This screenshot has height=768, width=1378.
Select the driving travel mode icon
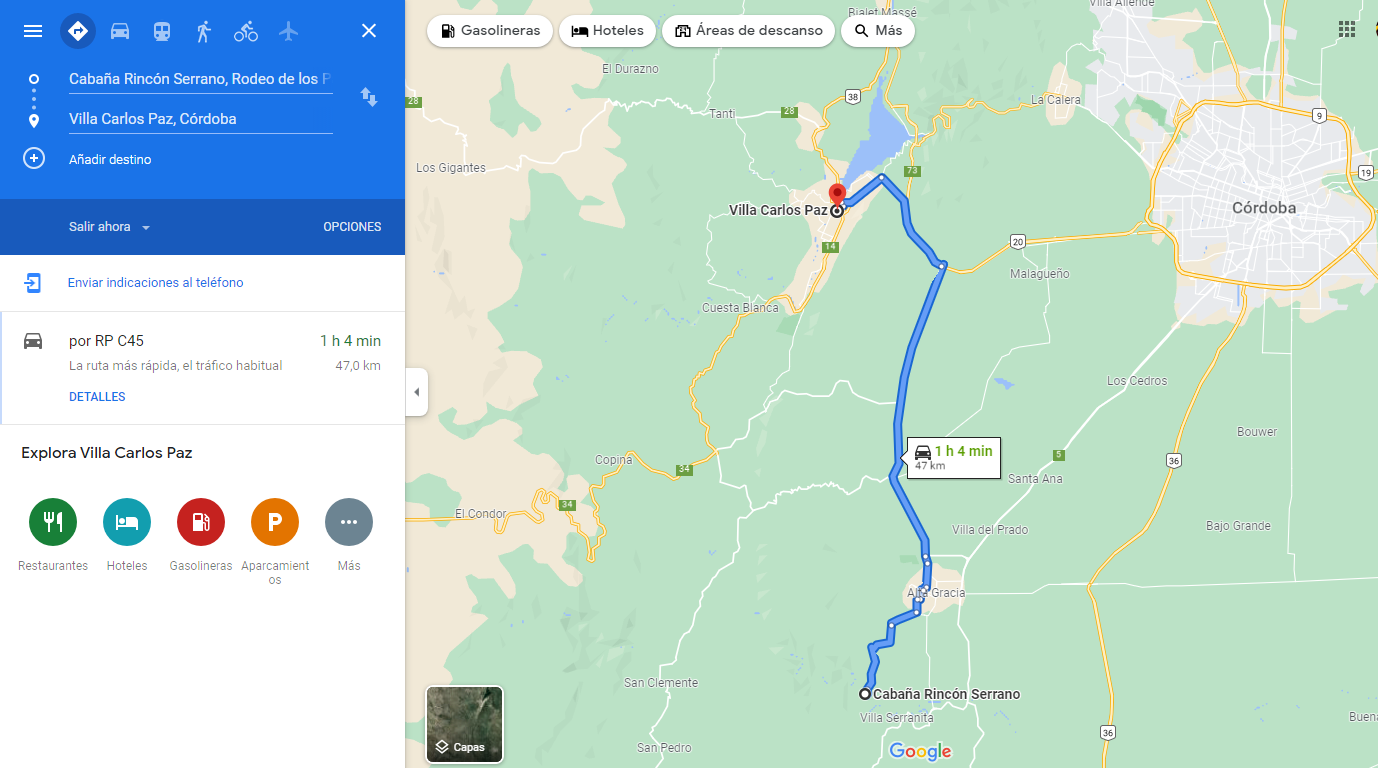click(120, 31)
